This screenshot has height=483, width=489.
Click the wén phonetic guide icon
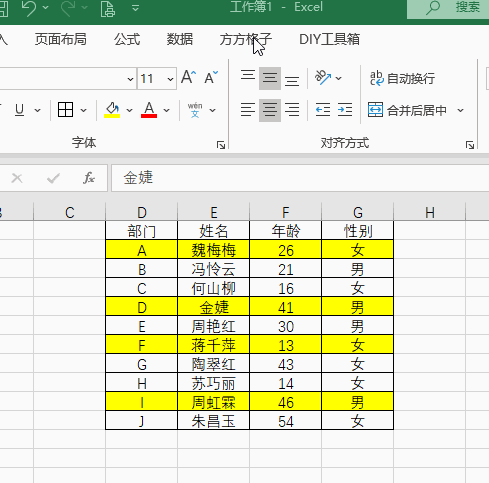(195, 110)
